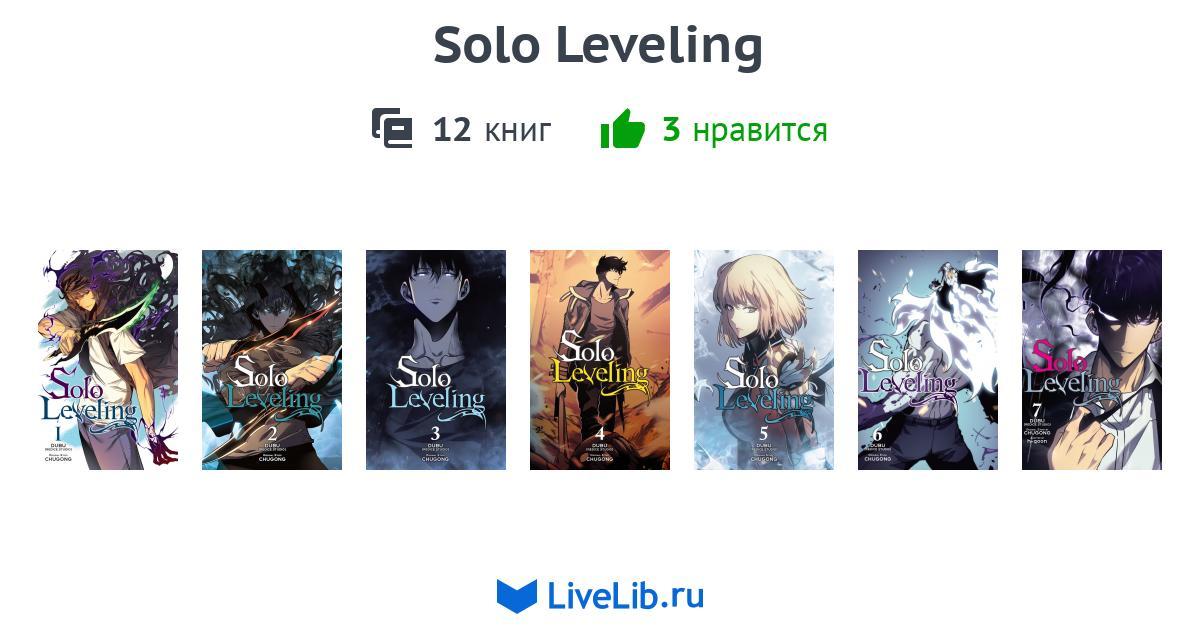Click the green number 3
The height and width of the screenshot is (630, 1200).
[x=671, y=130]
